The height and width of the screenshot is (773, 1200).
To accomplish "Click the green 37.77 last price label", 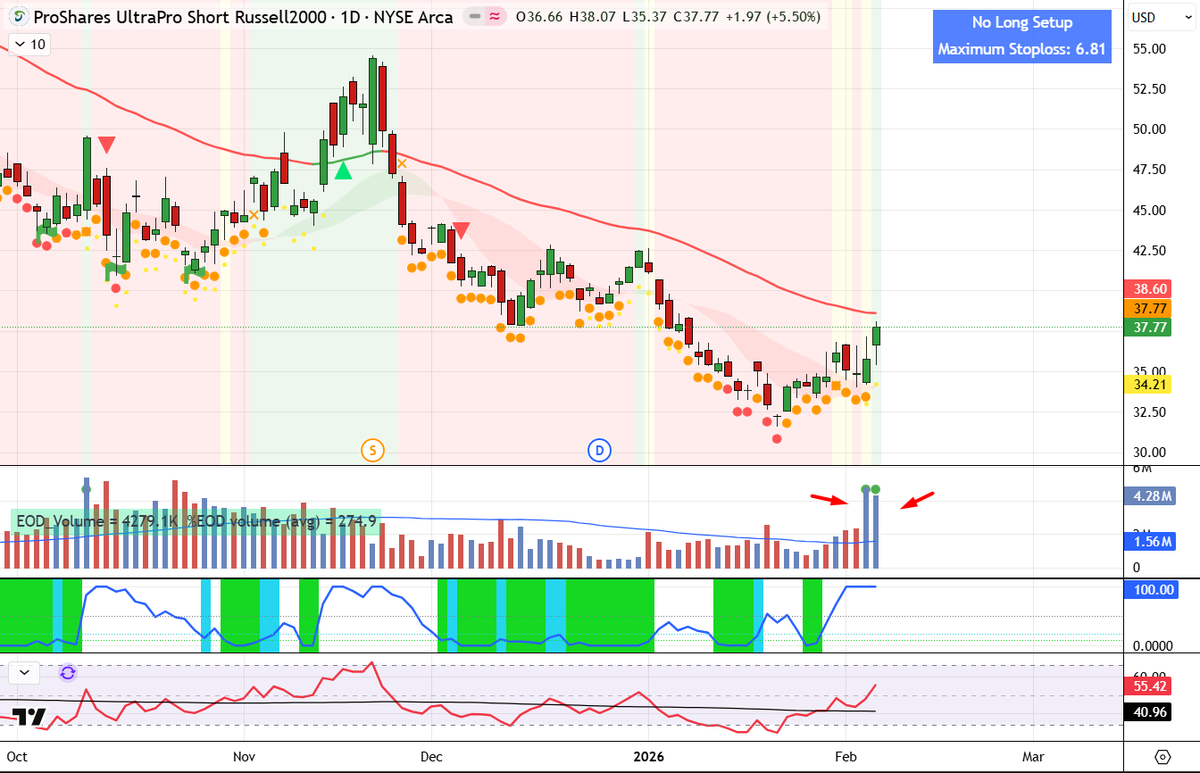I will pyautogui.click(x=1149, y=327).
